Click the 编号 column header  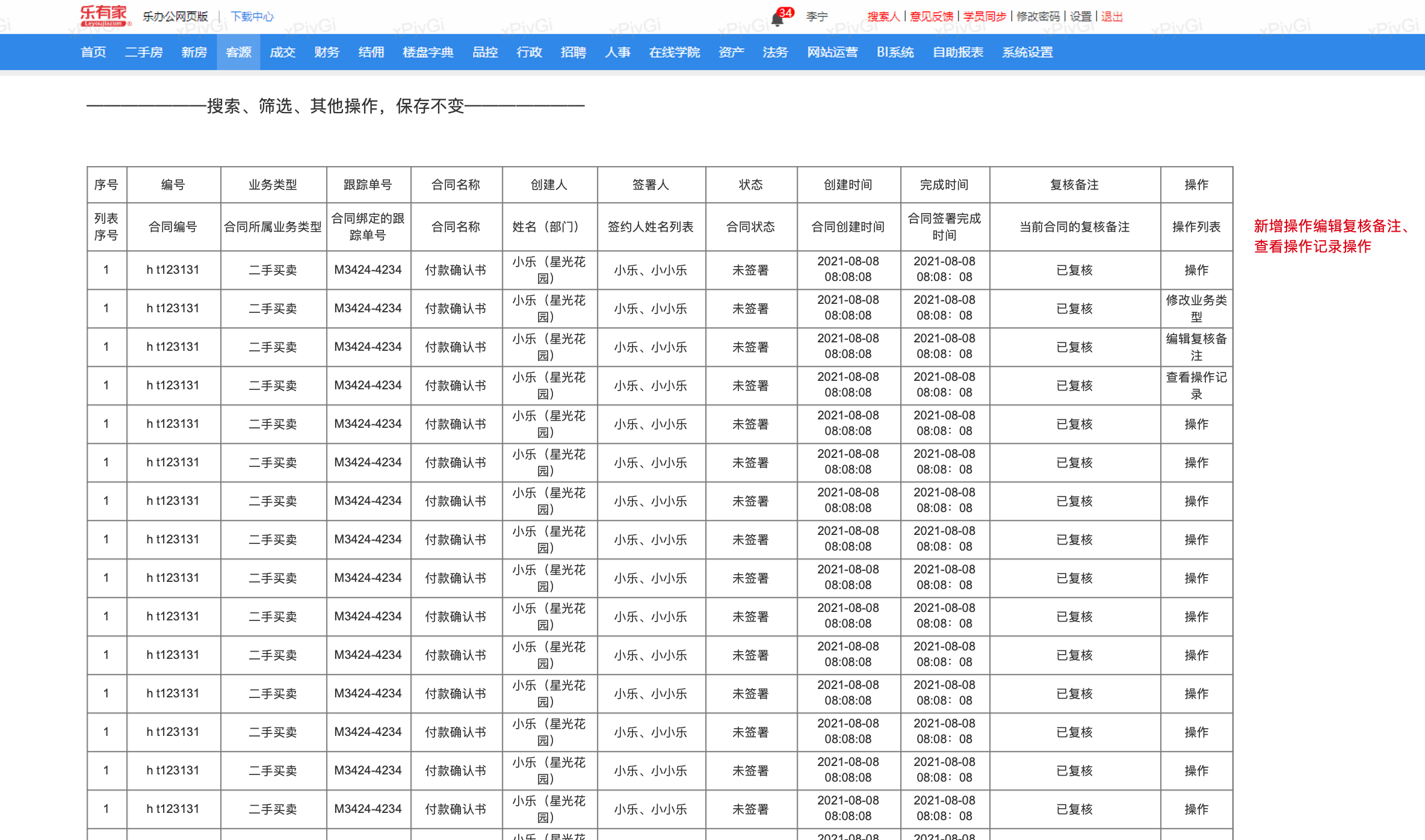[173, 185]
